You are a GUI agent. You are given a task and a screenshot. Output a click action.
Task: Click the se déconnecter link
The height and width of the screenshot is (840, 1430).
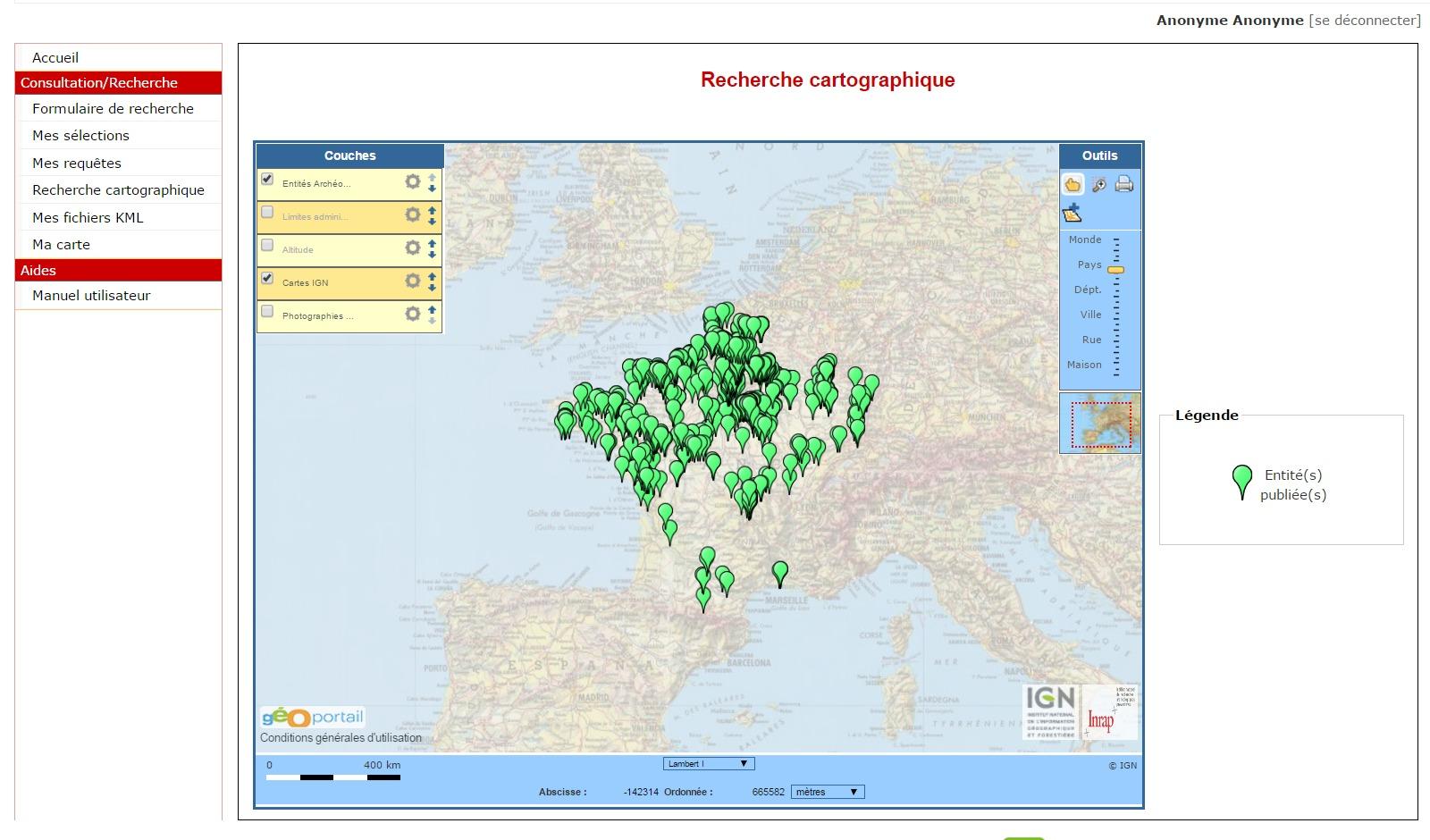click(1364, 21)
